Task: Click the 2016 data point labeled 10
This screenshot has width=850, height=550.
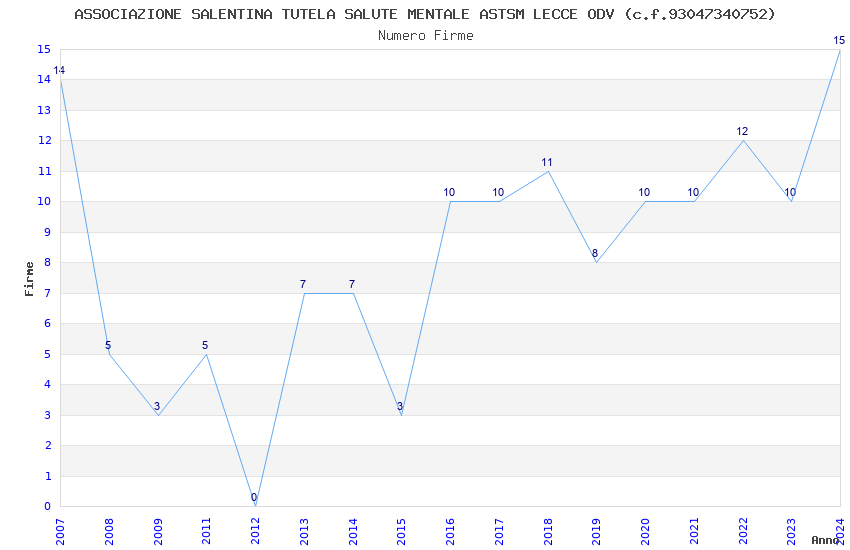Action: pyautogui.click(x=450, y=202)
